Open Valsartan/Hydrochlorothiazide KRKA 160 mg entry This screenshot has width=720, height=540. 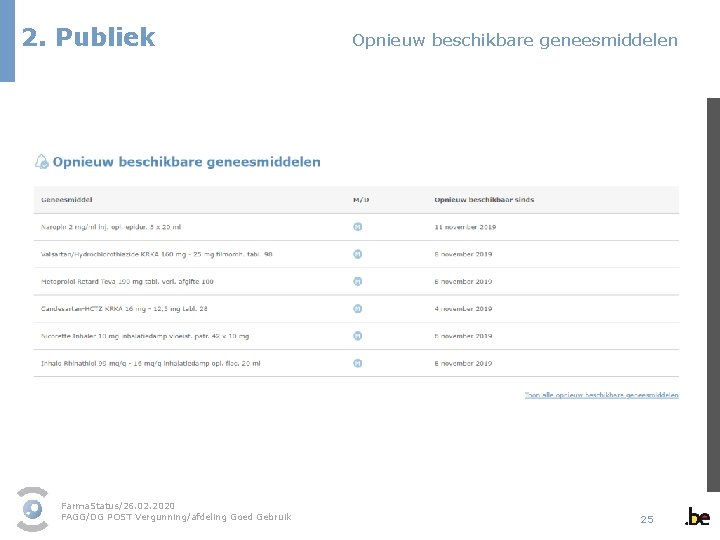click(x=156, y=254)
